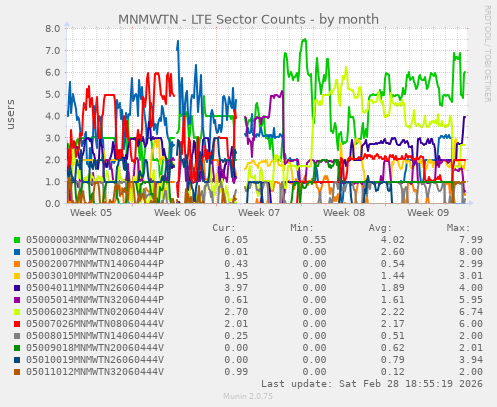Screen dimensions: 497x407
Task: Click the current value 6.05
Action: point(236,240)
